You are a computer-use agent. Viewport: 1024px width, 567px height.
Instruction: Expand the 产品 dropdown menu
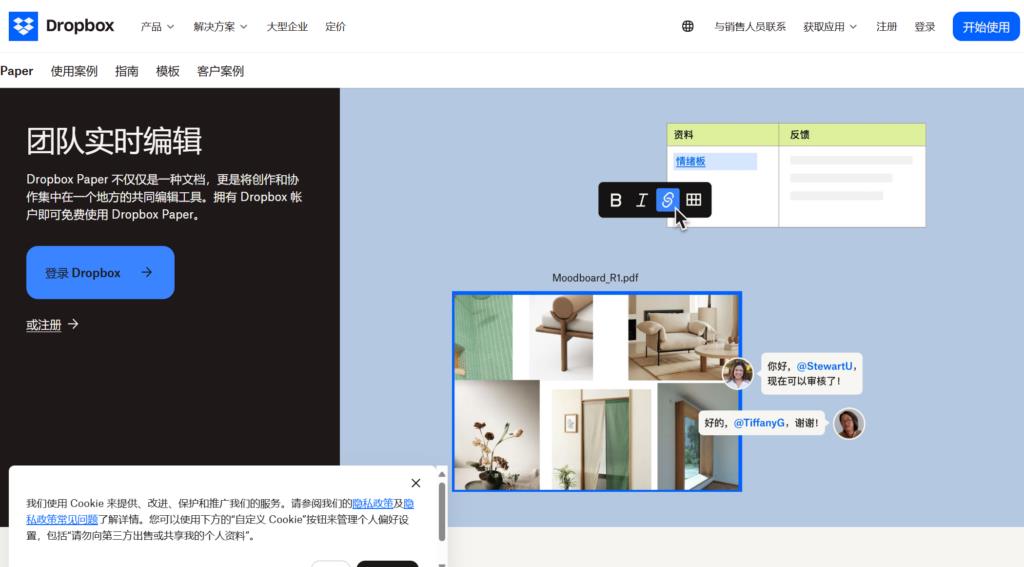157,27
